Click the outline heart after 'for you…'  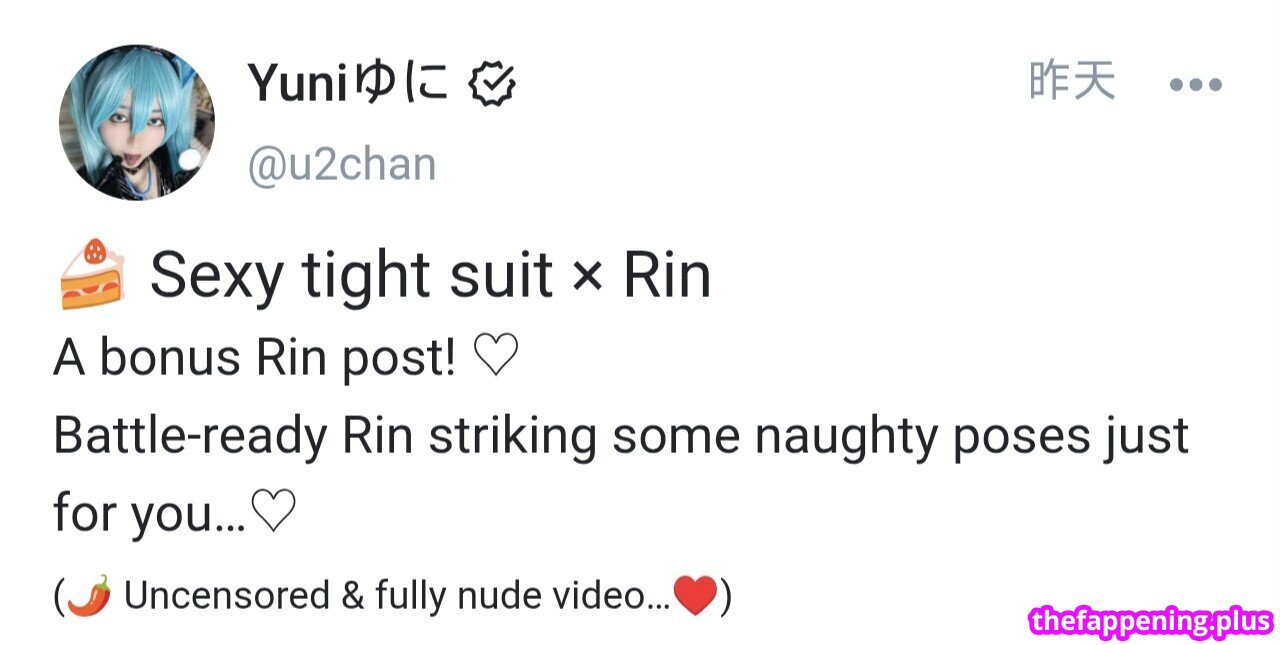273,514
